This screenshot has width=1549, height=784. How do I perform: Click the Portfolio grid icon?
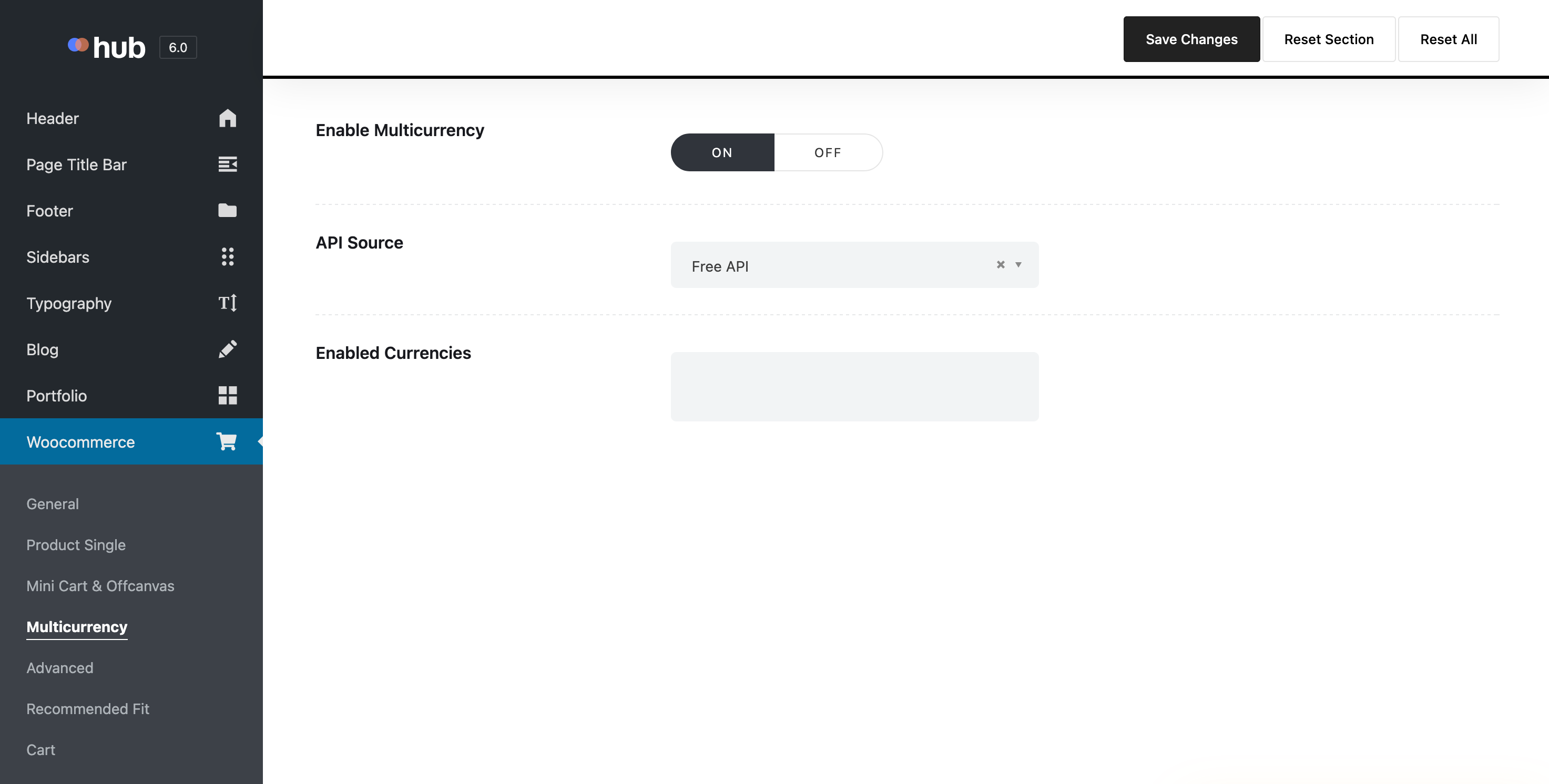coord(227,395)
